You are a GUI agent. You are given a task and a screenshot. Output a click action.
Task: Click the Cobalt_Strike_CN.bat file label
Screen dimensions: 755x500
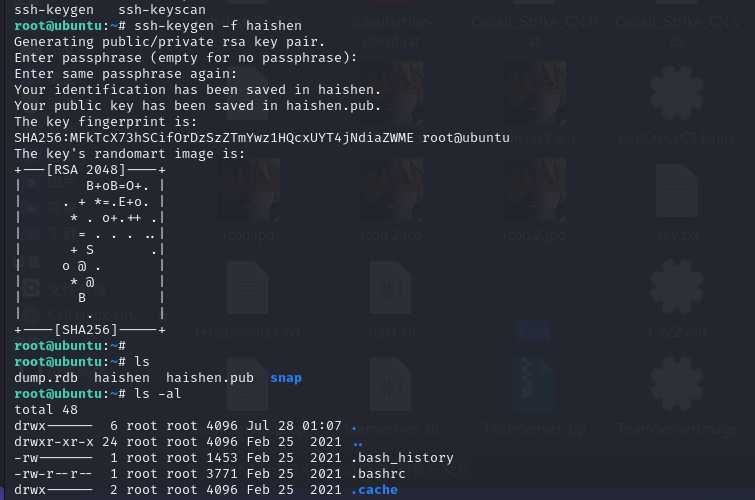(x=534, y=32)
